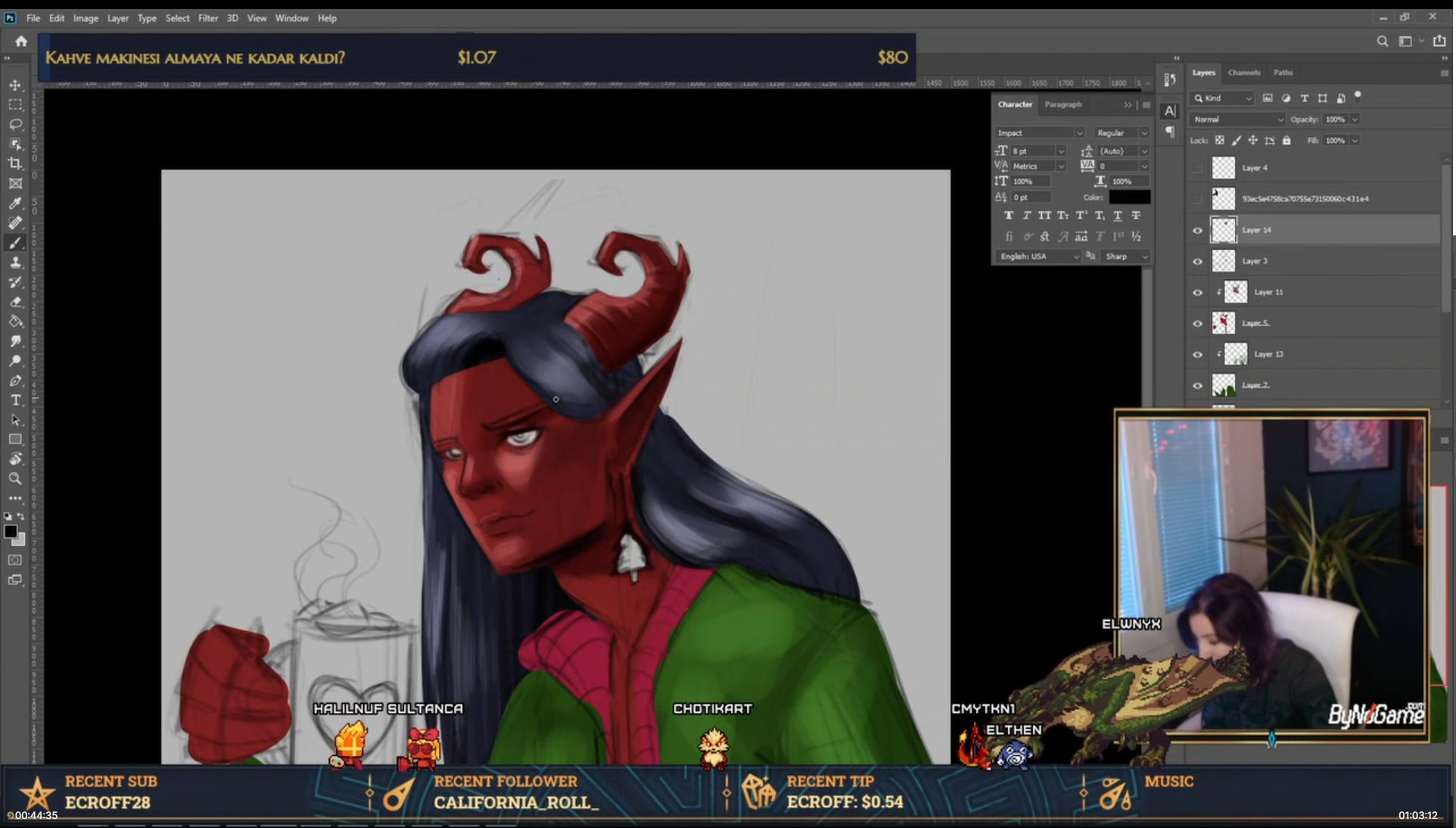1456x828 pixels.
Task: Select the Rectangular Marquee tool
Action: (15, 104)
